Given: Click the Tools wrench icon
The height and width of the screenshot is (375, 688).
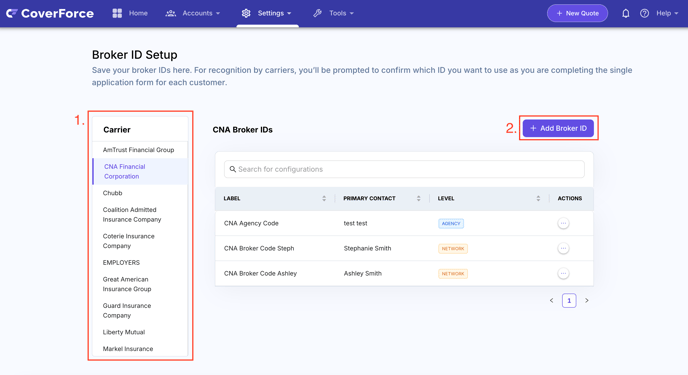Looking at the screenshot, I should click(317, 13).
